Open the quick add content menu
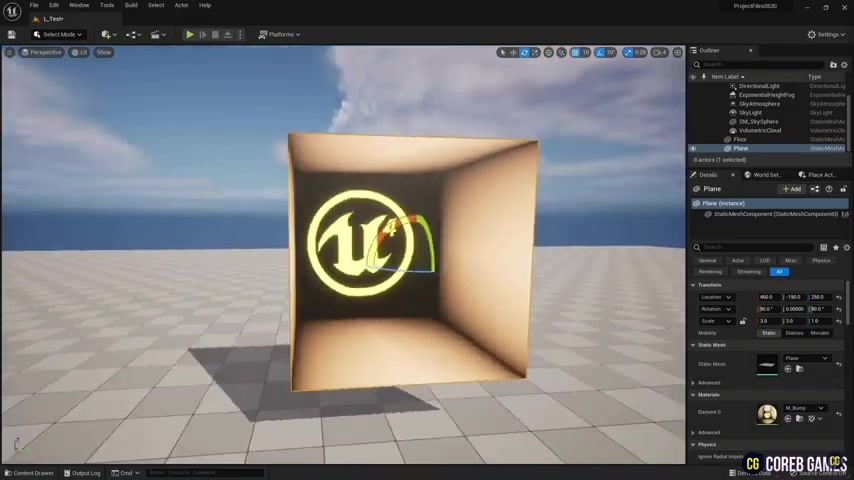Image resolution: width=854 pixels, height=480 pixels. click(109, 34)
